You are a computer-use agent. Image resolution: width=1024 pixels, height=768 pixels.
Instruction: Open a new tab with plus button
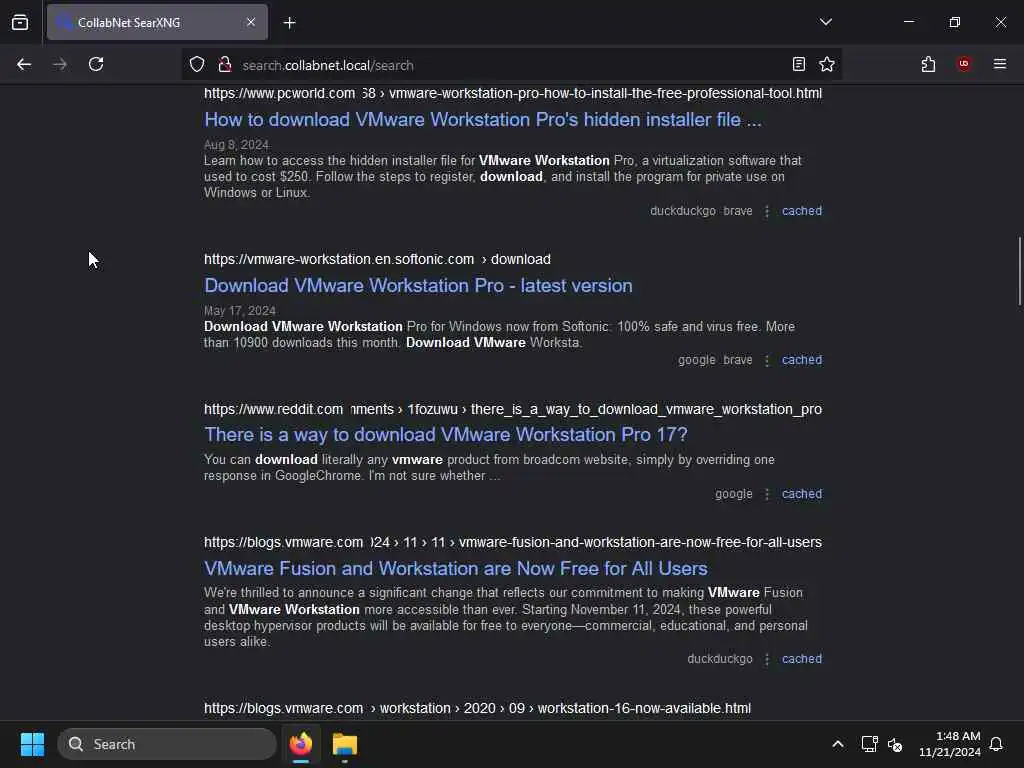click(x=289, y=22)
